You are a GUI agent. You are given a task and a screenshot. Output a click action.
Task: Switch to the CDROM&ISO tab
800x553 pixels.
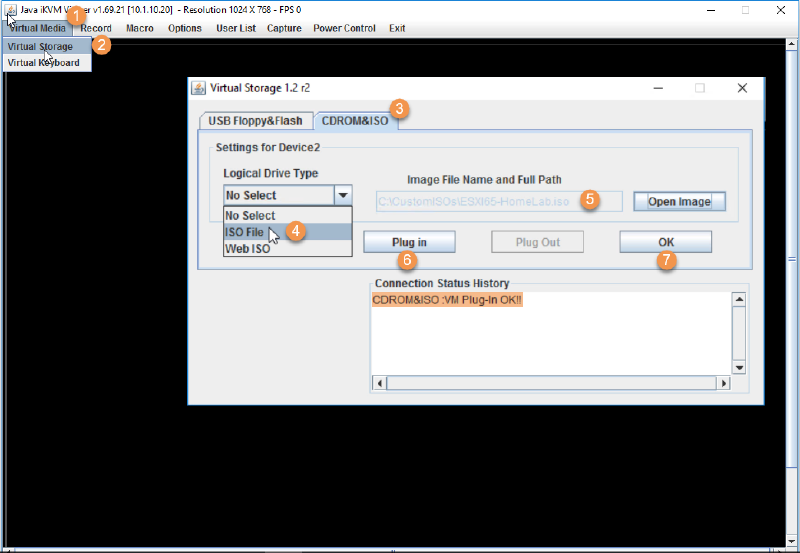[355, 121]
